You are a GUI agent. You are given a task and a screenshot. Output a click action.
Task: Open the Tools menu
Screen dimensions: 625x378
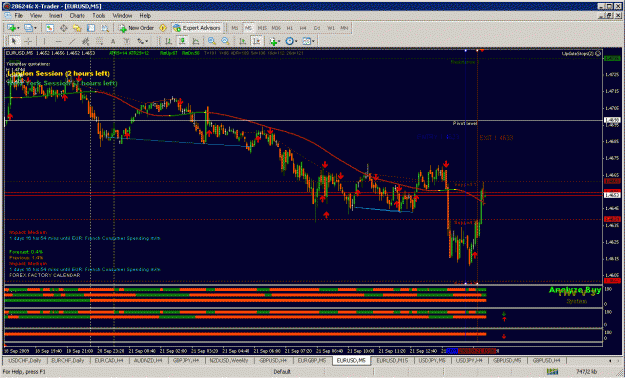tap(99, 16)
